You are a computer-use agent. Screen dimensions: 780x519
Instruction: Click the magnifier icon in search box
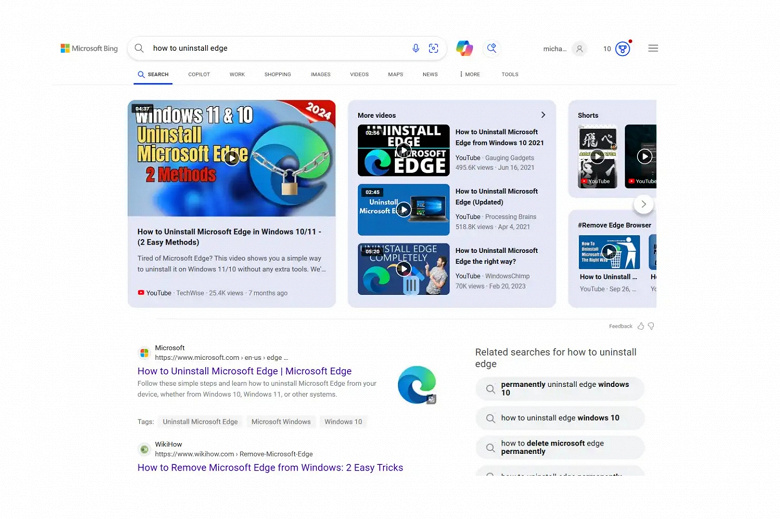click(x=139, y=48)
